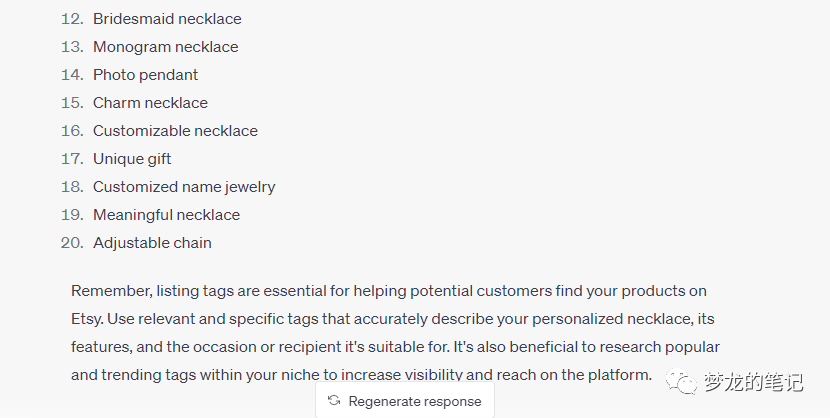The height and width of the screenshot is (418, 830).
Task: Select the Monogram necklace list item
Action: tap(165, 47)
